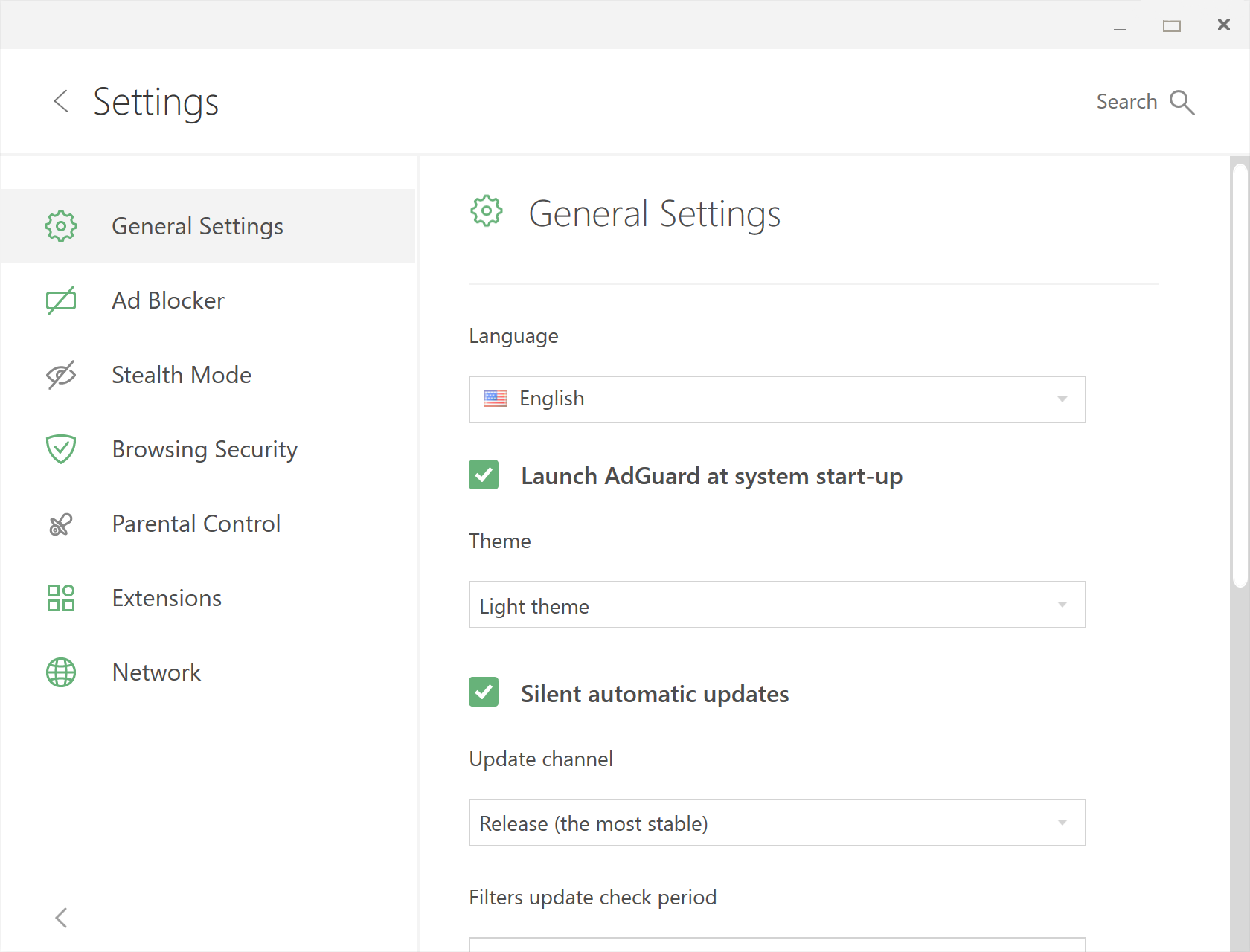This screenshot has height=952, width=1250.
Task: Open the Extensions section
Action: pyautogui.click(x=167, y=598)
